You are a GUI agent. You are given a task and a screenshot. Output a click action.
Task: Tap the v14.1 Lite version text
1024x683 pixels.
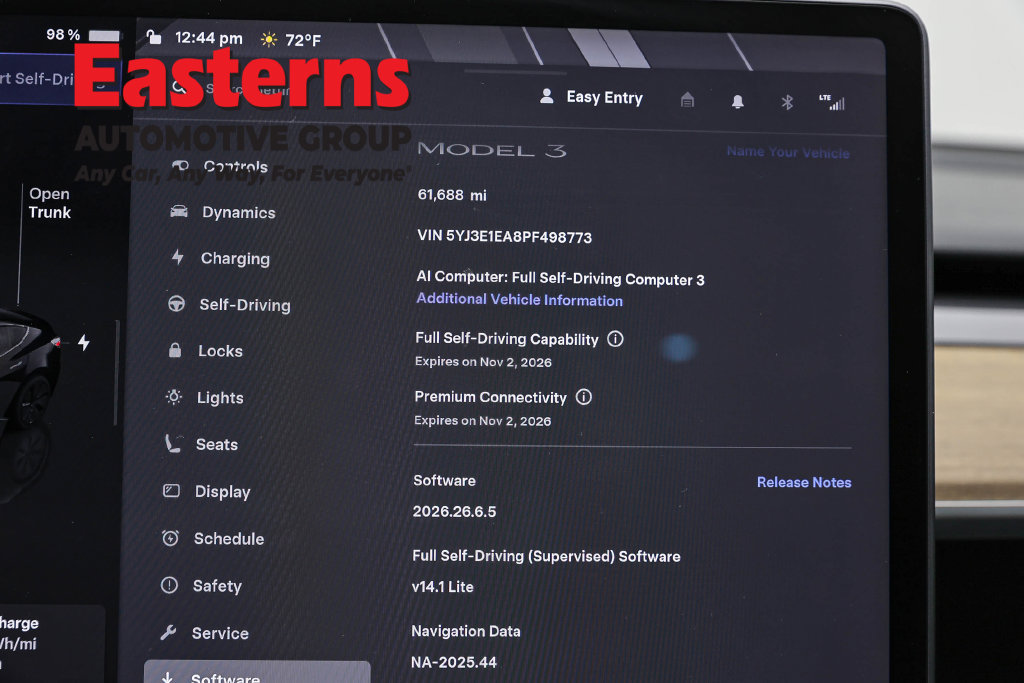tap(443, 586)
